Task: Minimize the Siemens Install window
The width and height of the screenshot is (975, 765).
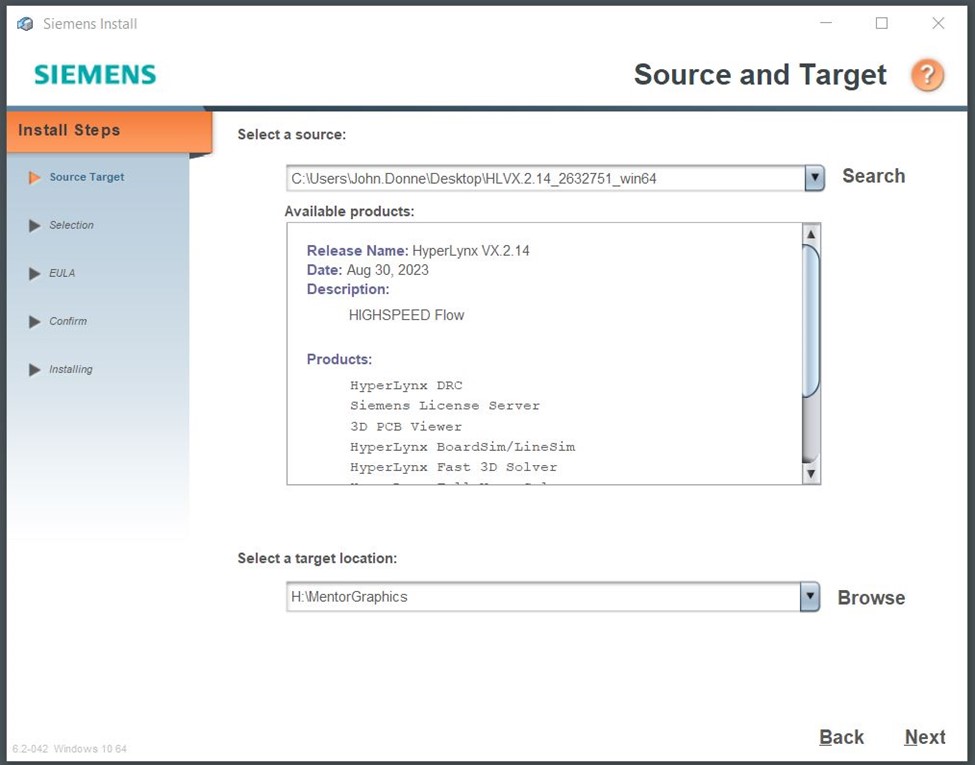Action: [x=826, y=24]
